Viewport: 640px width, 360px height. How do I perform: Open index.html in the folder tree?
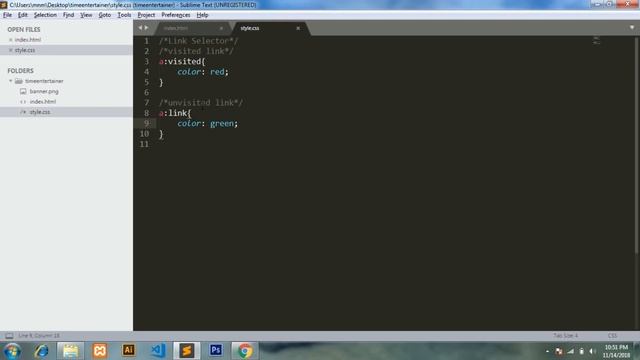[x=42, y=102]
